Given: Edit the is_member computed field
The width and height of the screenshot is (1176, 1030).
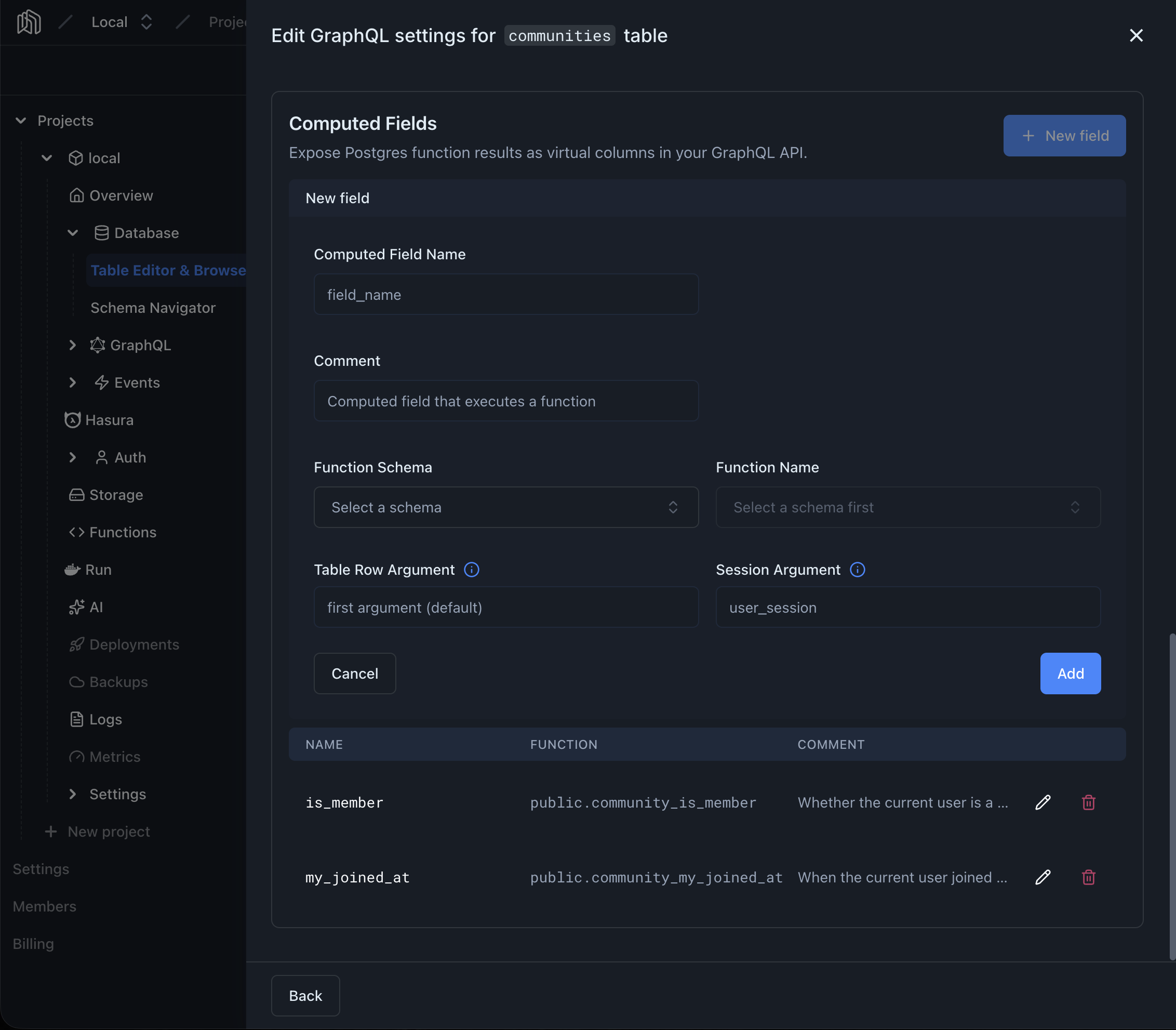Looking at the screenshot, I should click(x=1042, y=802).
